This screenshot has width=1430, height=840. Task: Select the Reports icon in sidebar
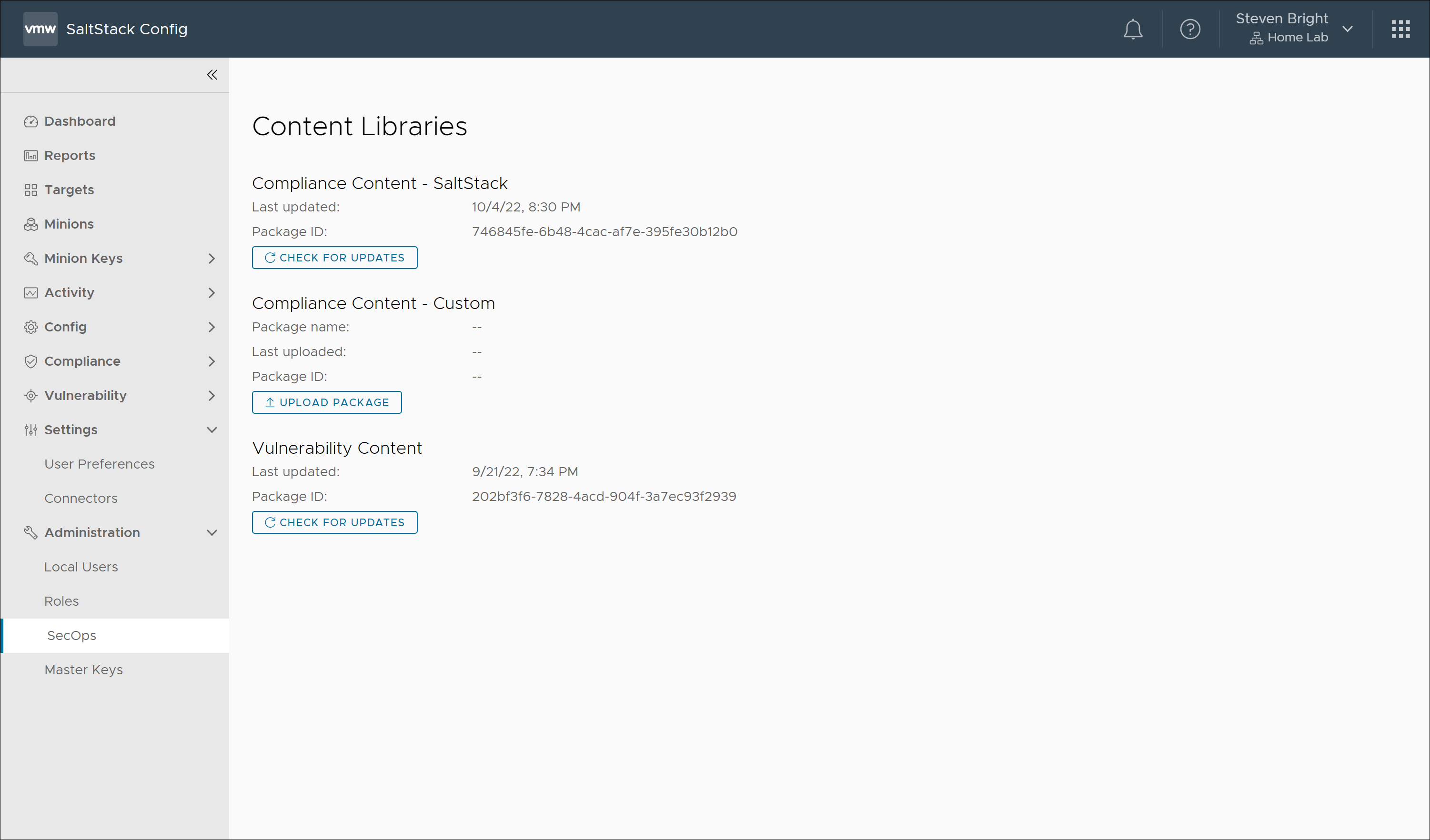pyautogui.click(x=32, y=155)
